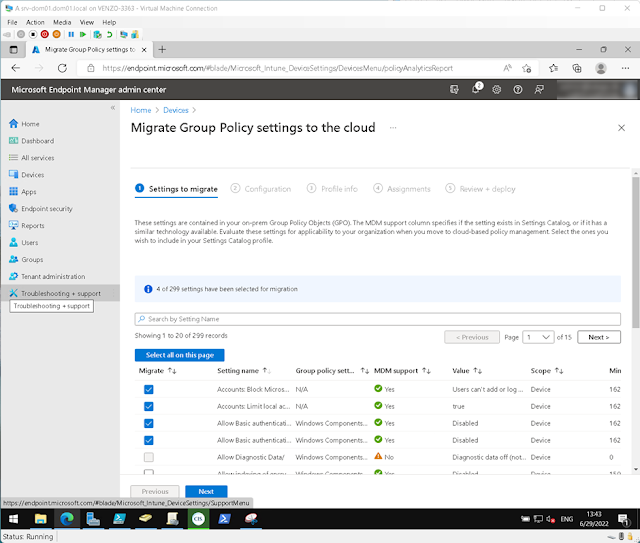
Task: Open the help question mark icon
Action: (x=518, y=89)
